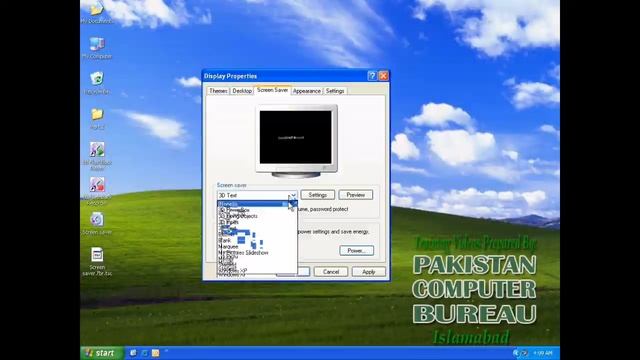Select the Recycle Bin desktop icon
The image size is (640, 360).
tap(97, 82)
